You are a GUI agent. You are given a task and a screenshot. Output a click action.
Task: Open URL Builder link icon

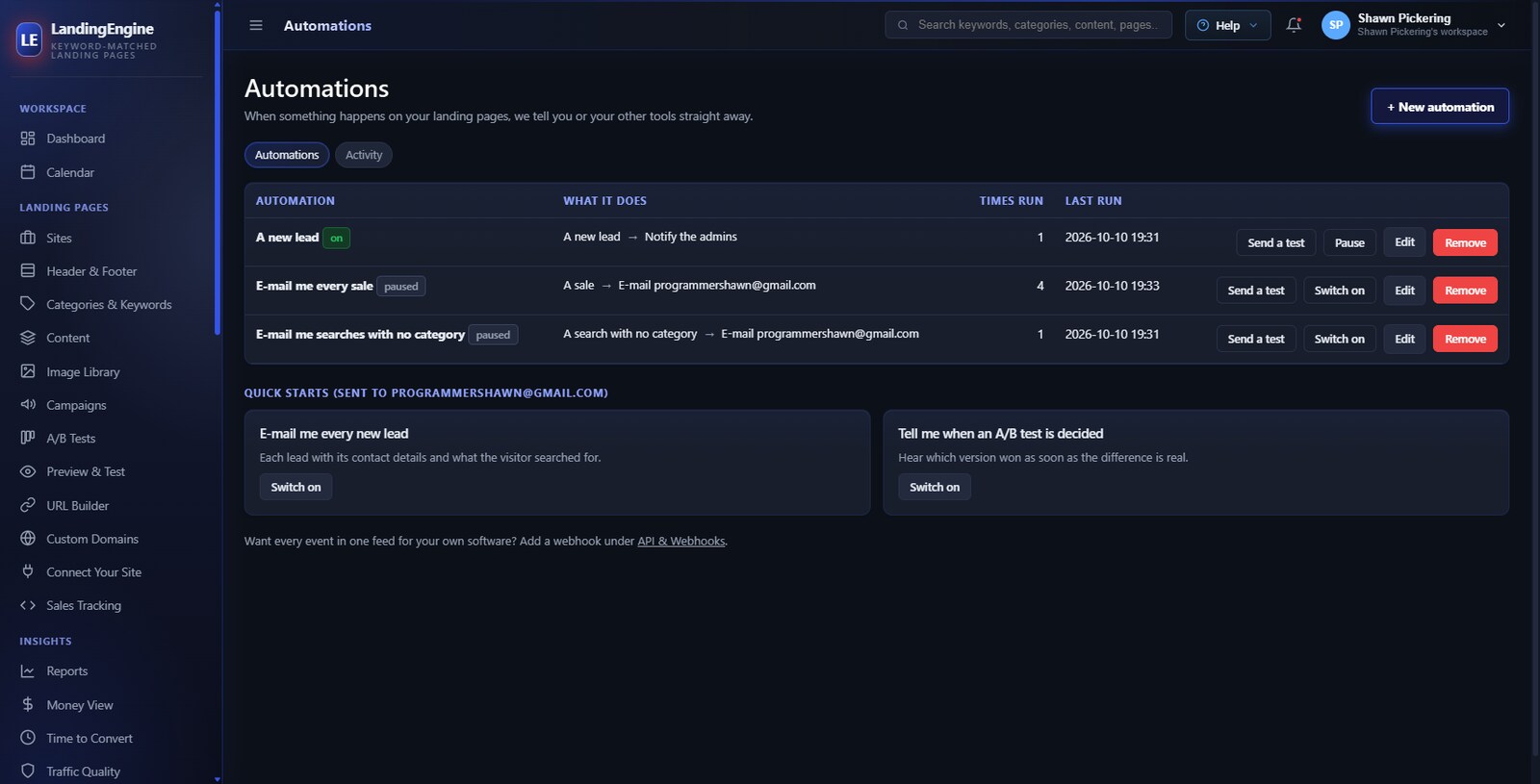(x=28, y=505)
